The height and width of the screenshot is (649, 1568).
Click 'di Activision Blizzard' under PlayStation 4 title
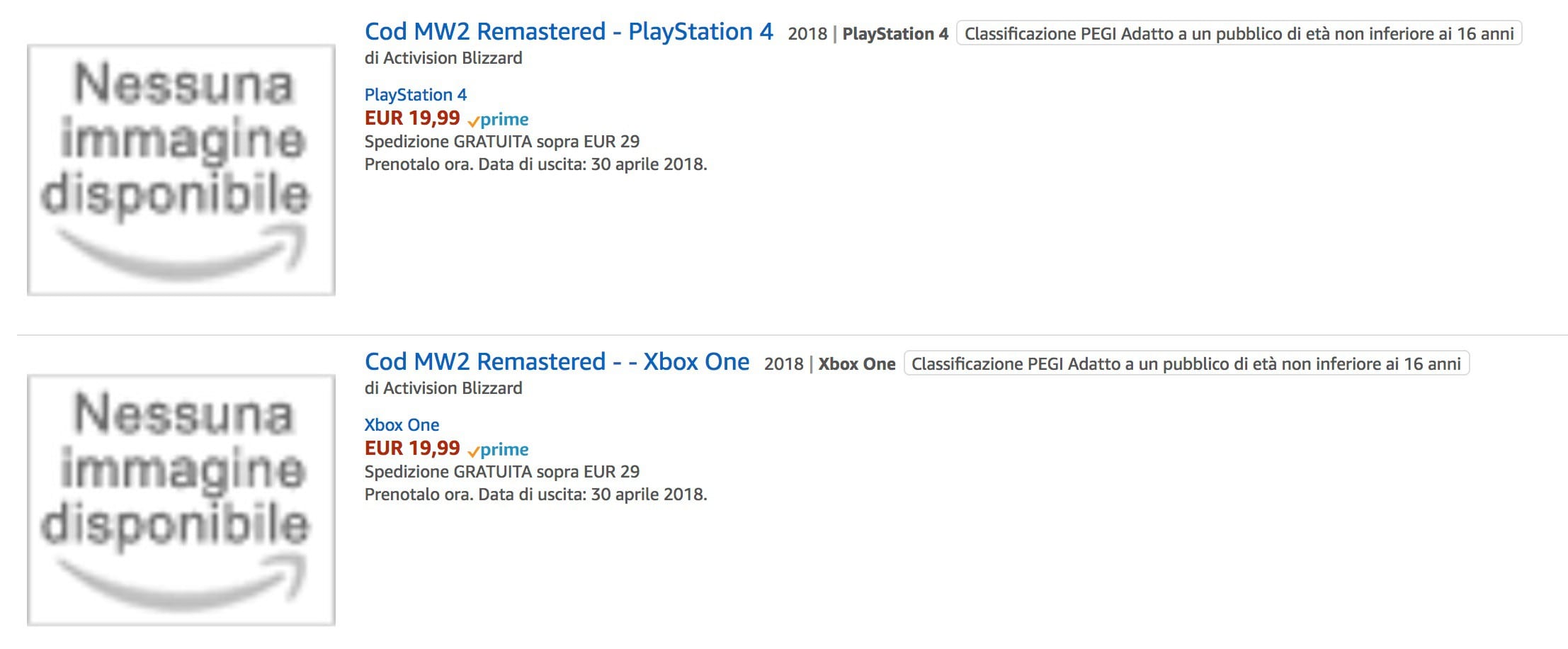(443, 58)
